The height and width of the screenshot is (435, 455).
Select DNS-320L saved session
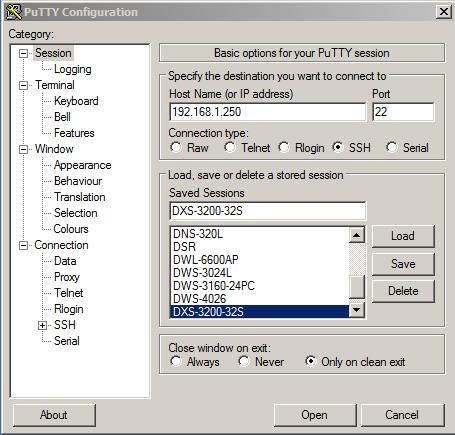pyautogui.click(x=260, y=234)
